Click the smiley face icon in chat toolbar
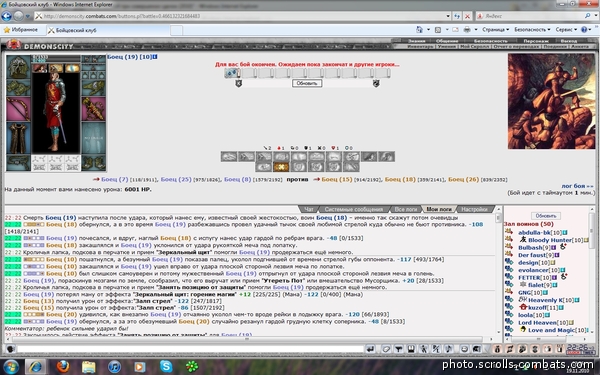 (x=464, y=349)
